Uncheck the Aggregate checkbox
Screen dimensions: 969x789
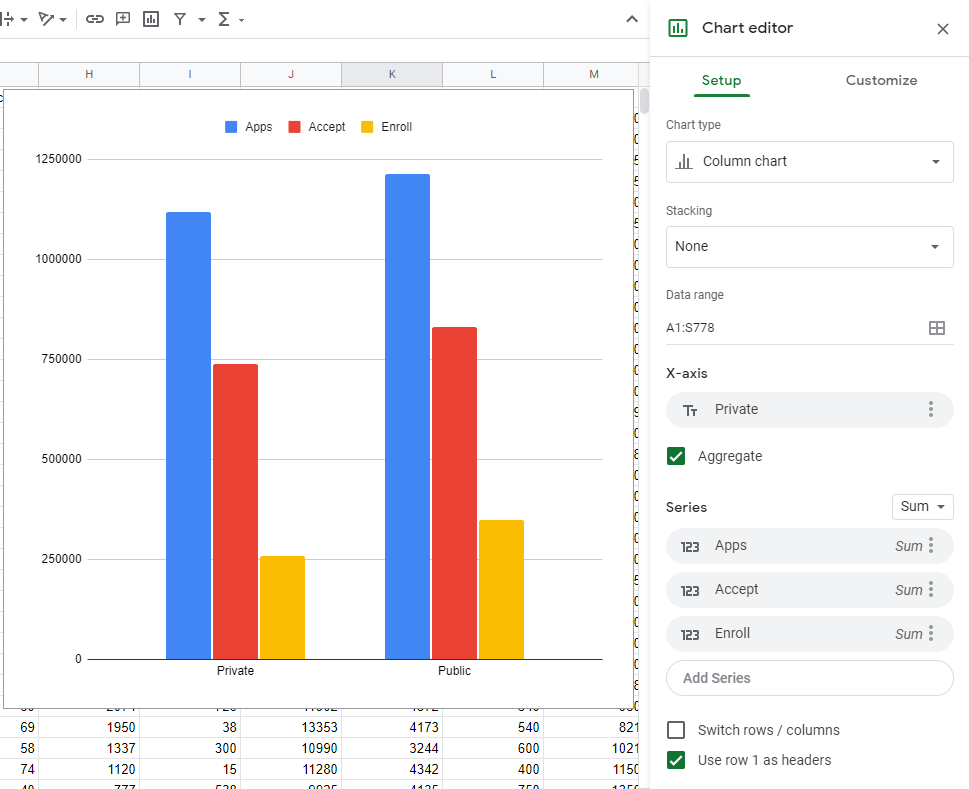tap(677, 456)
